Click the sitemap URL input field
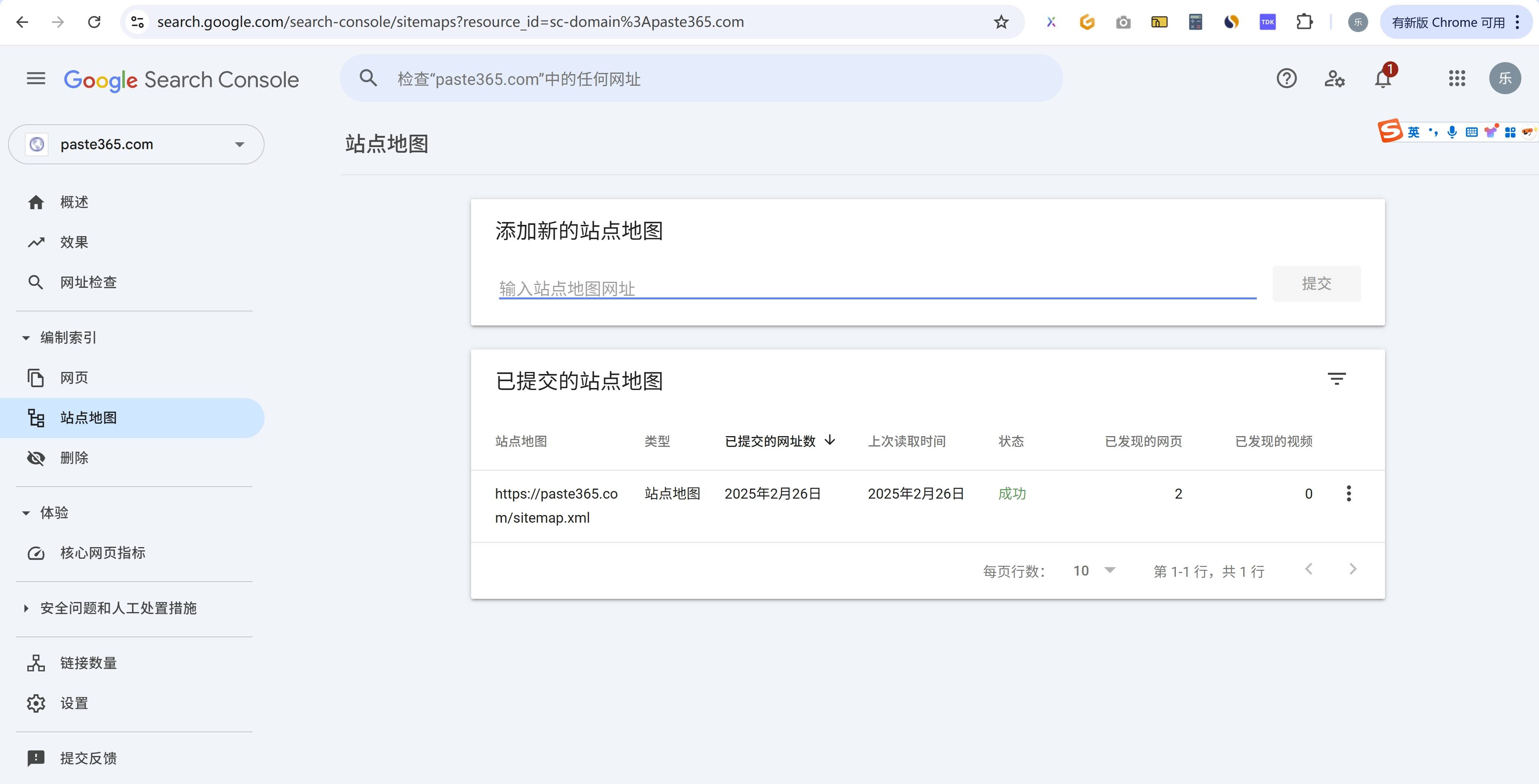This screenshot has width=1539, height=784. (878, 289)
